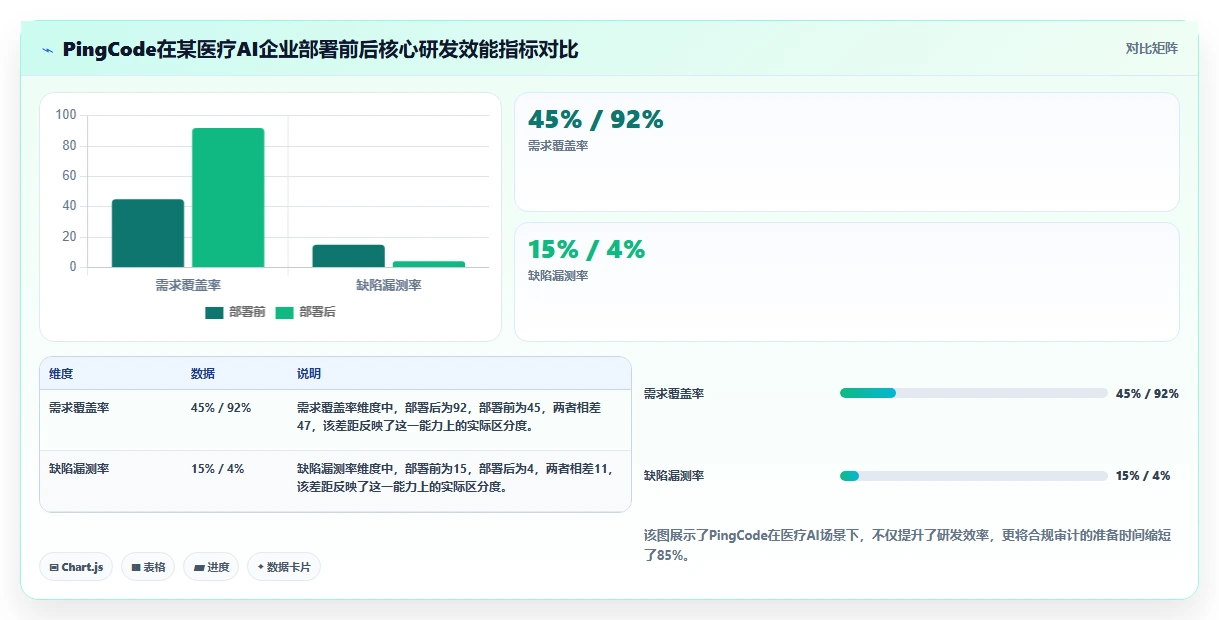Click the 表格 tag chip
Image resolution: width=1219 pixels, height=620 pixels.
(148, 567)
